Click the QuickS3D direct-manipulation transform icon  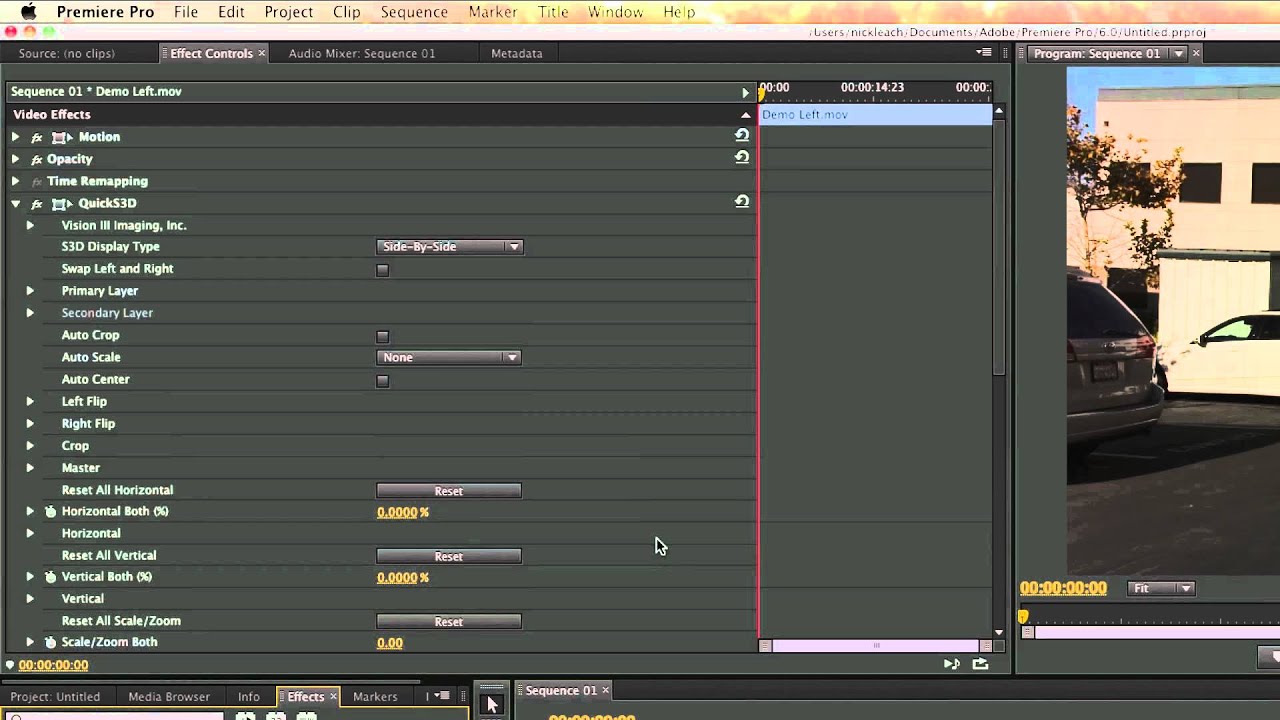(62, 203)
